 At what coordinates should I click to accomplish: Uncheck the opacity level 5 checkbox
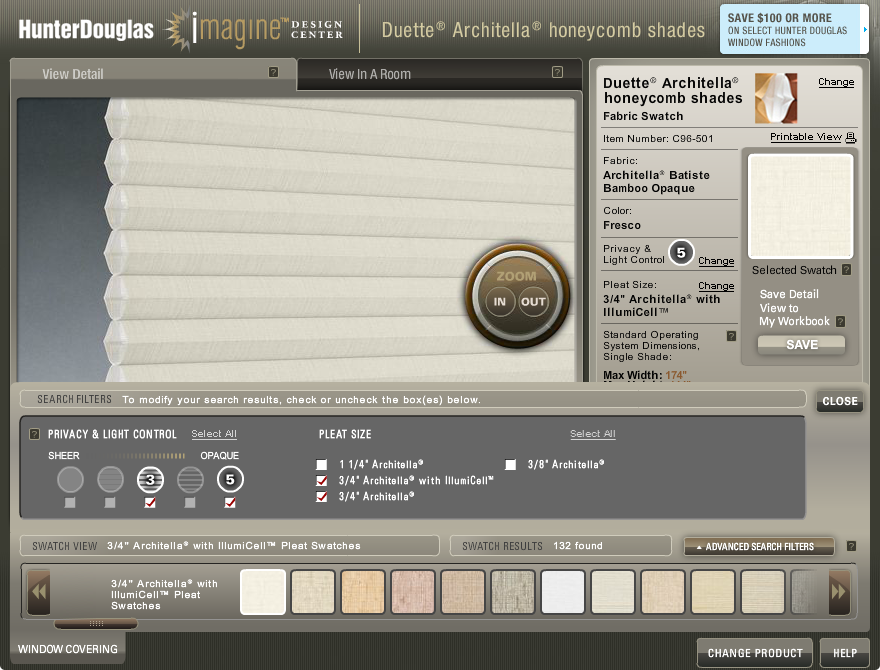point(230,503)
